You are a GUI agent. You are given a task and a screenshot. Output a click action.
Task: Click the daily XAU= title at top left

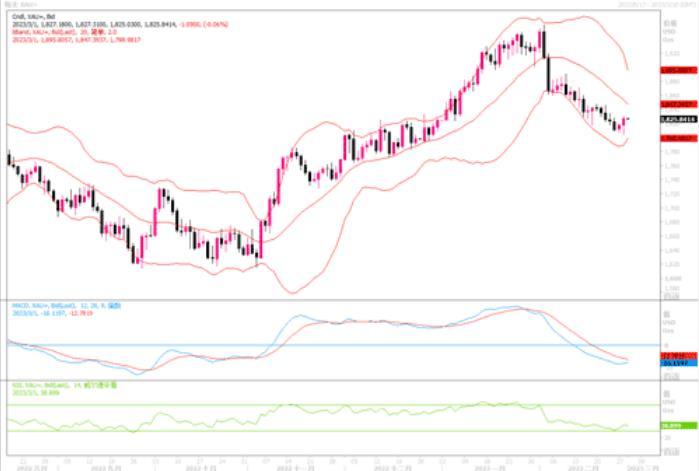pos(18,5)
